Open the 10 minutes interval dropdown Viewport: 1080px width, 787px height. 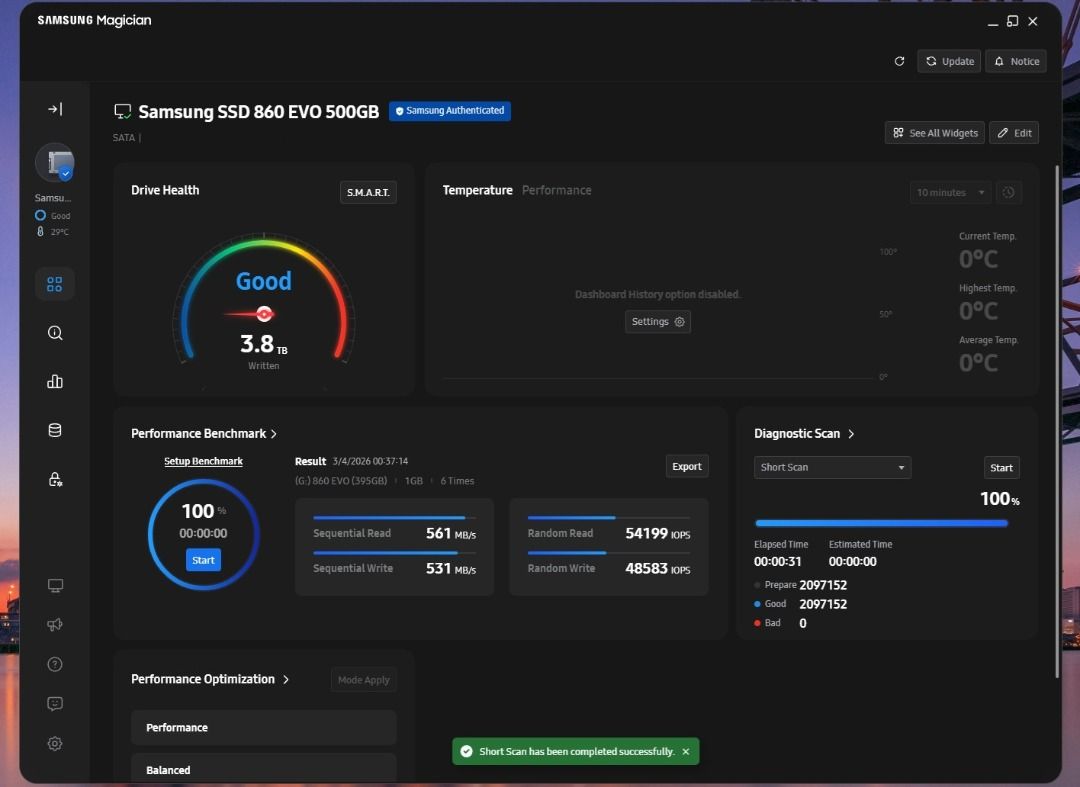pyautogui.click(x=951, y=192)
